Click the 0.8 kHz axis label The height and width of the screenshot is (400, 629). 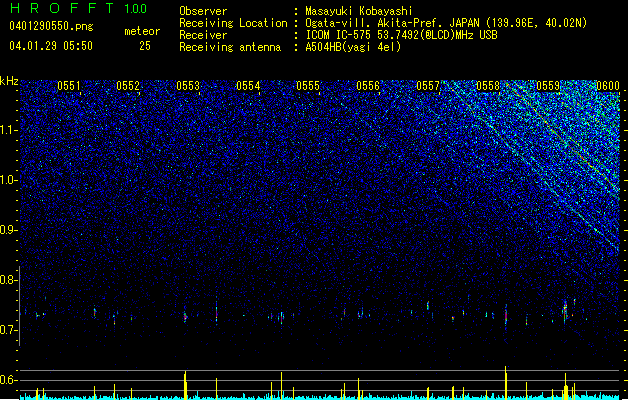(9, 280)
